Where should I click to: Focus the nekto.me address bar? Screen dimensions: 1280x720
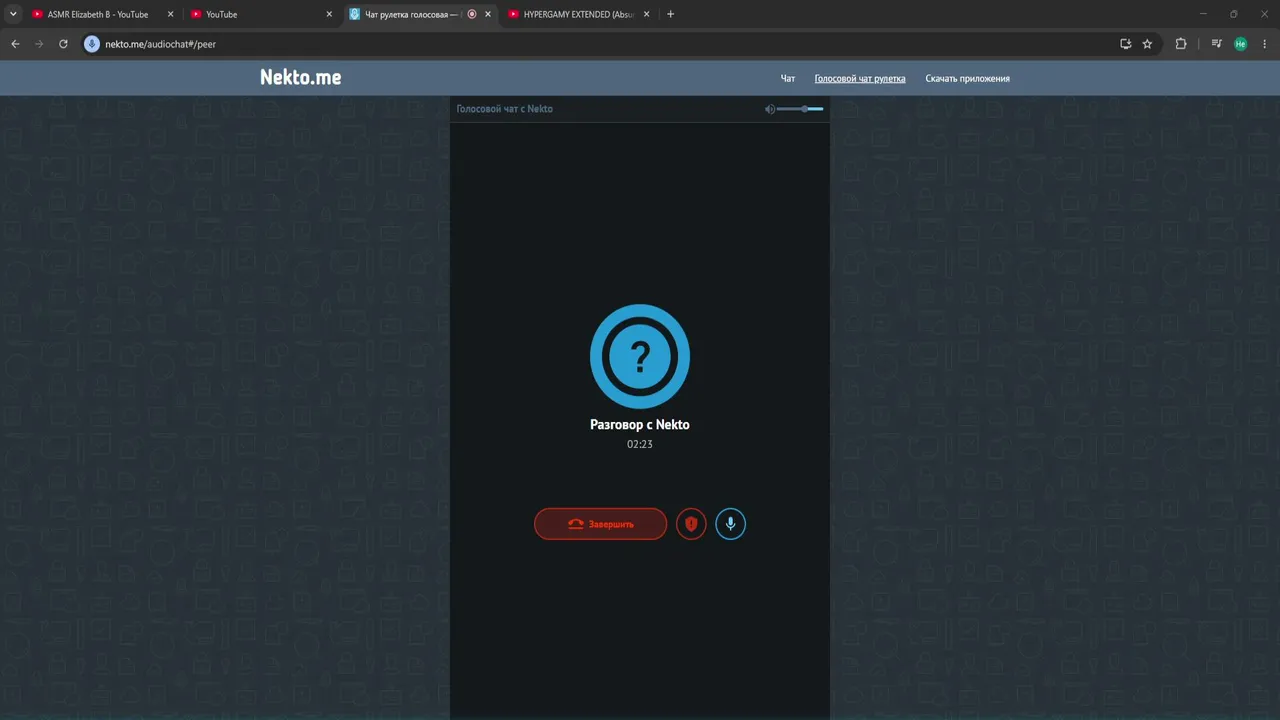[x=600, y=44]
